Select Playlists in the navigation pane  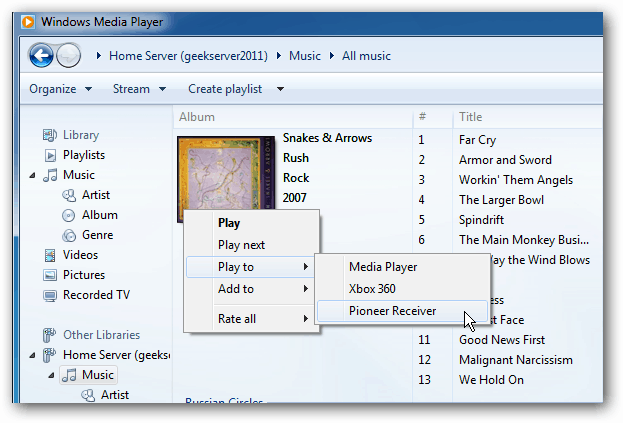pos(84,155)
